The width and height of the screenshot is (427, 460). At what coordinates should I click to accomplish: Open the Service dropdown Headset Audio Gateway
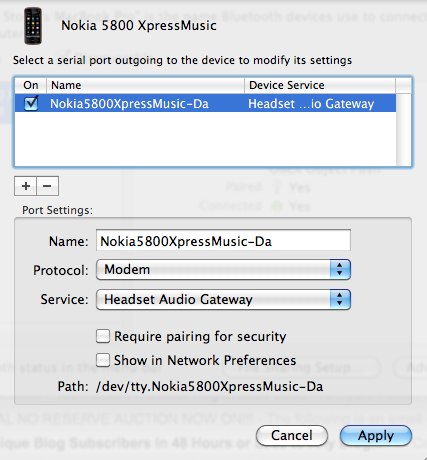pyautogui.click(x=223, y=299)
